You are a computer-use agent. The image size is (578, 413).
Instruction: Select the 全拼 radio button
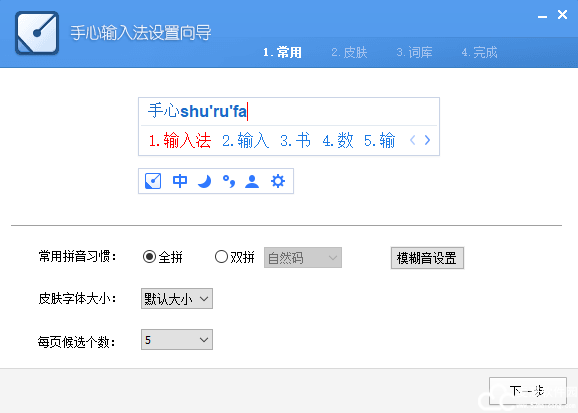(149, 257)
